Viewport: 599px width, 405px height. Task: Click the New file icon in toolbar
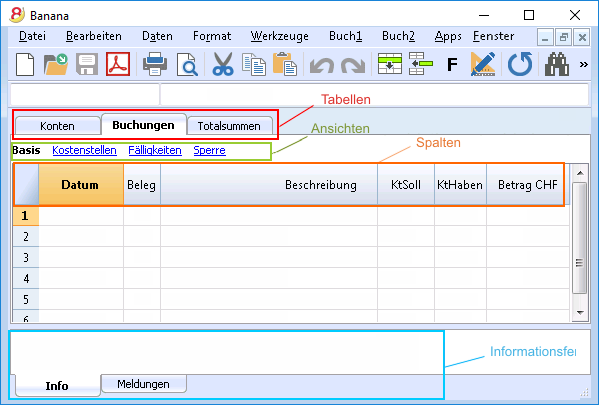coord(25,64)
